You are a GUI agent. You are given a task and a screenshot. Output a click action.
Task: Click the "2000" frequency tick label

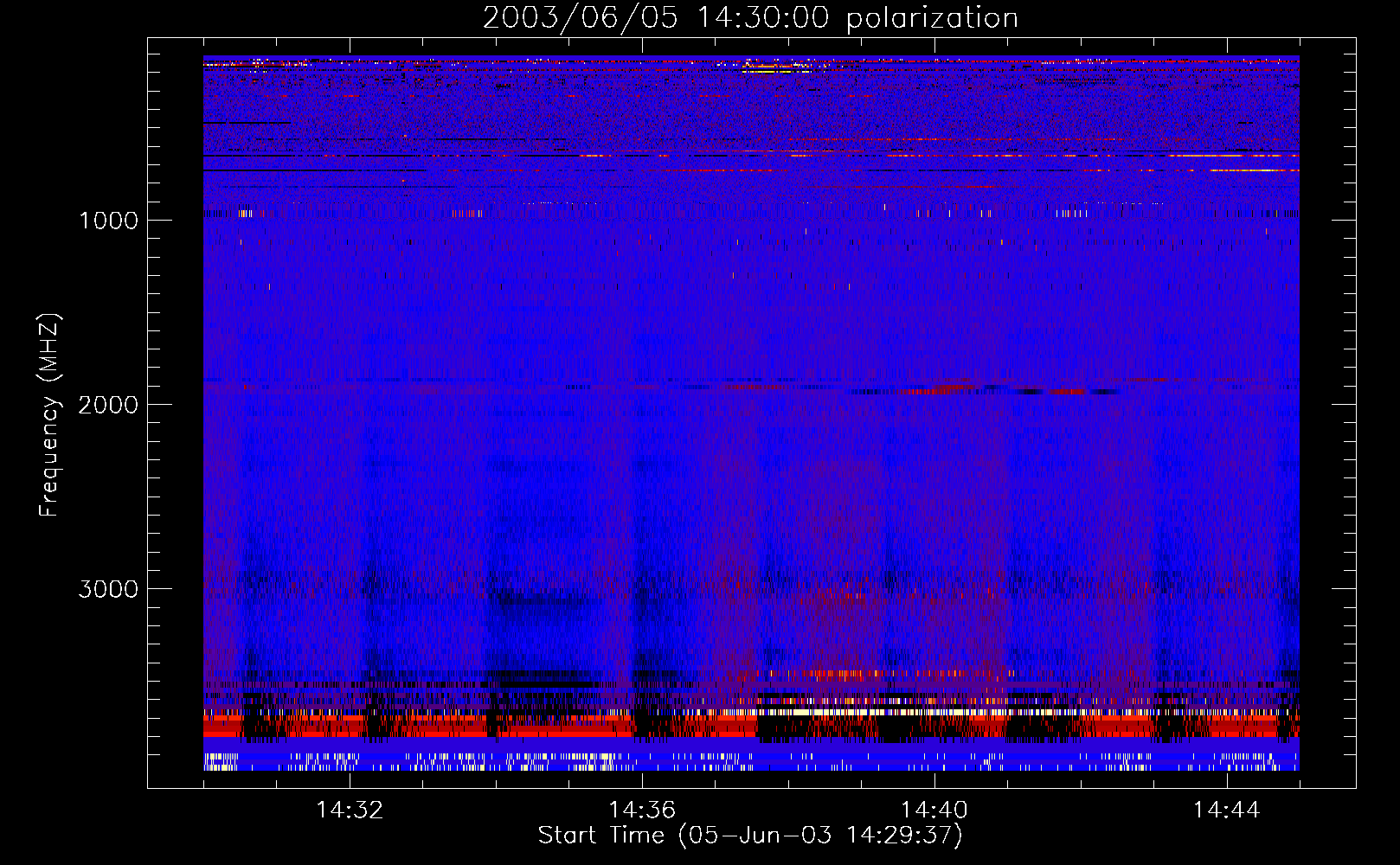click(x=108, y=405)
